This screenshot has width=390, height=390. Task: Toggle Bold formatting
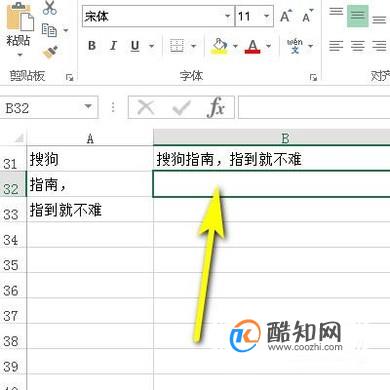pos(92,46)
